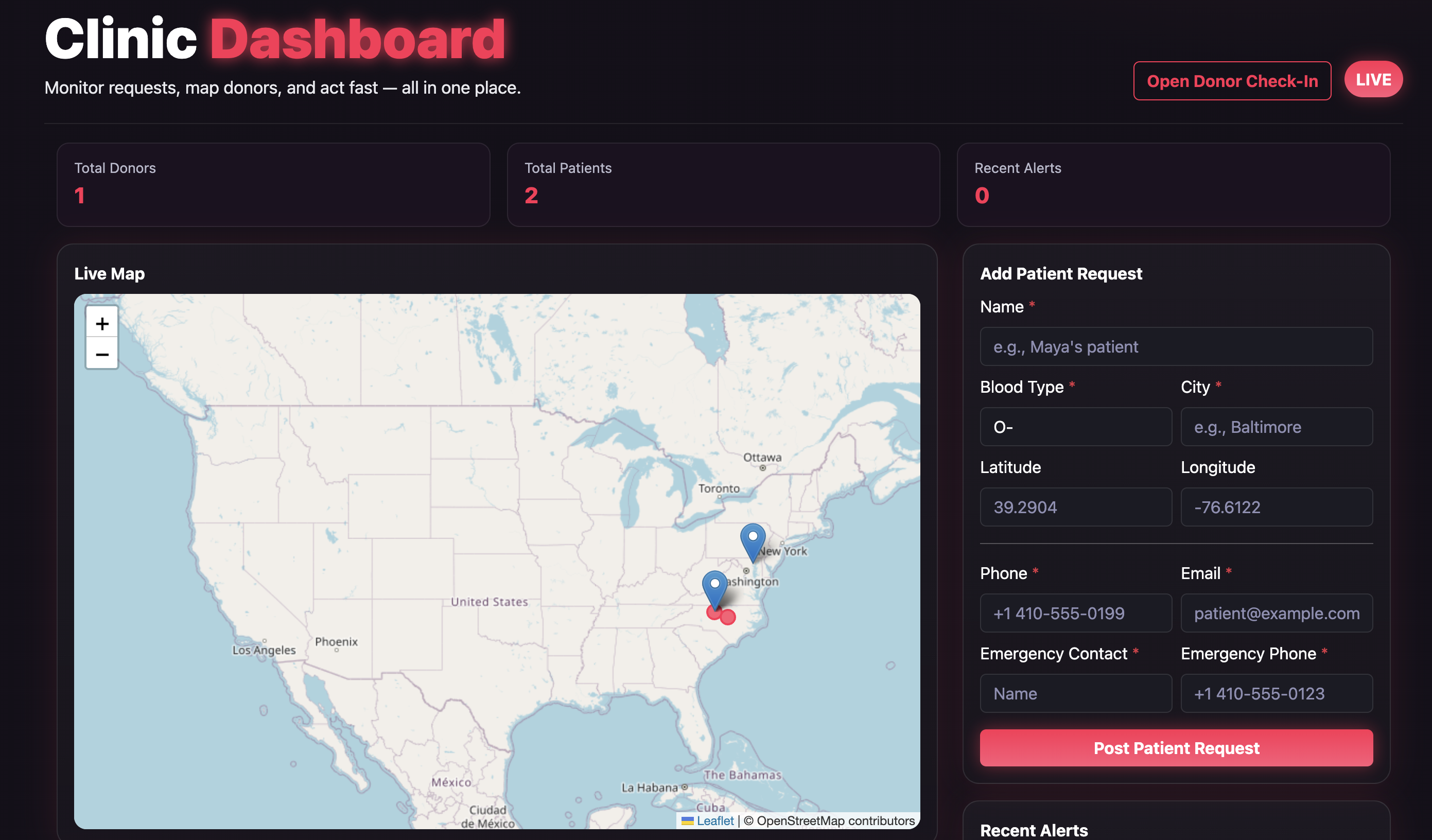
Task: Click the Email input field
Action: 1276,613
